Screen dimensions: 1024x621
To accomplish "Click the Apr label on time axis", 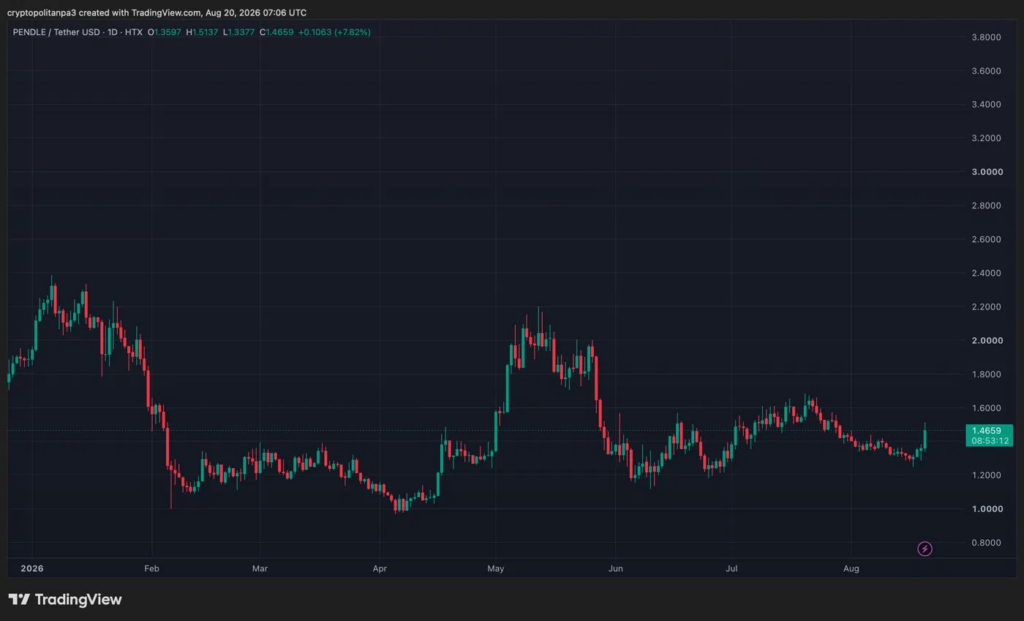I will [379, 568].
